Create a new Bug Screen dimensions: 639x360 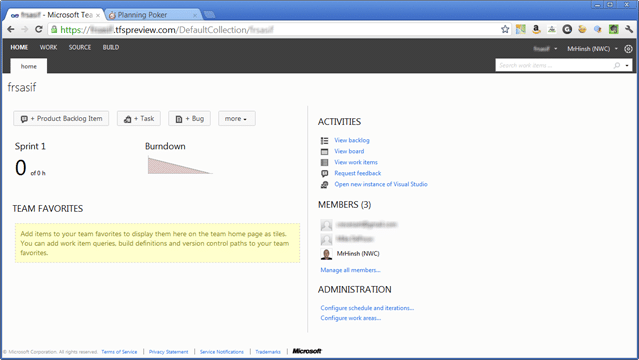189,119
